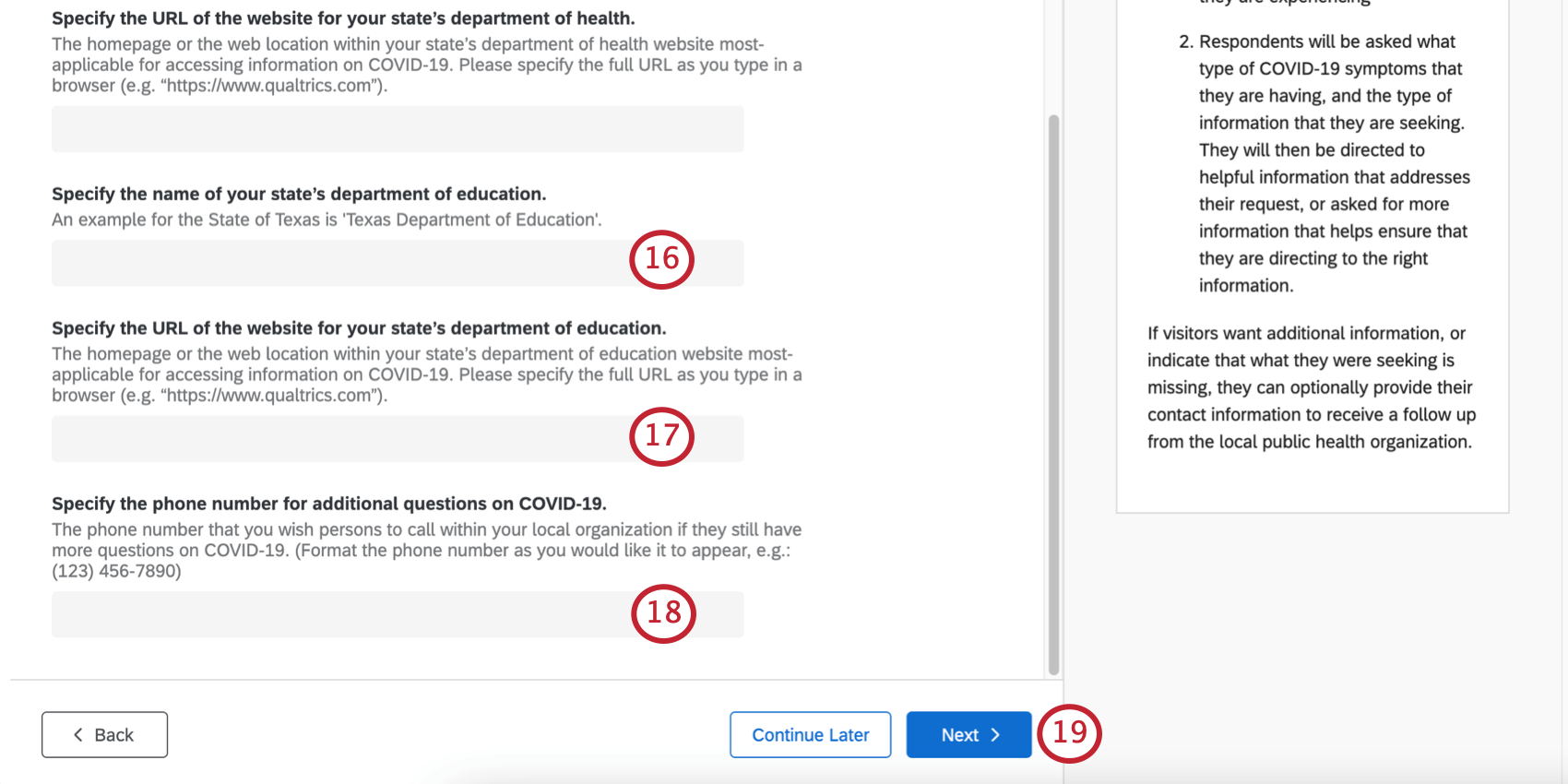This screenshot has width=1568, height=784.
Task: Click the left chevron on Back button
Action: pos(78,735)
